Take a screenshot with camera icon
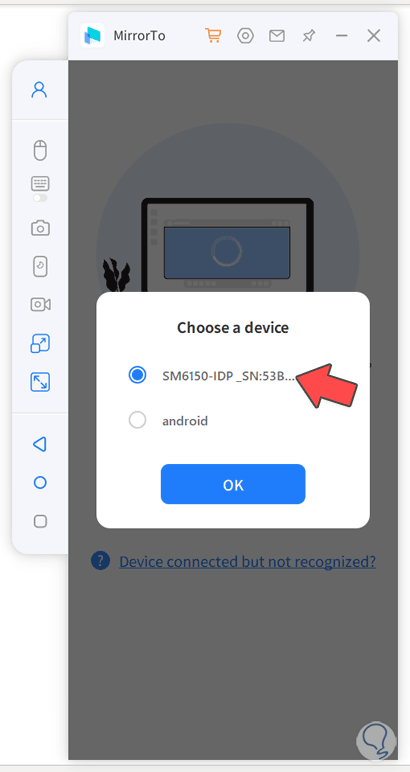Image resolution: width=410 pixels, height=772 pixels. pos(40,228)
